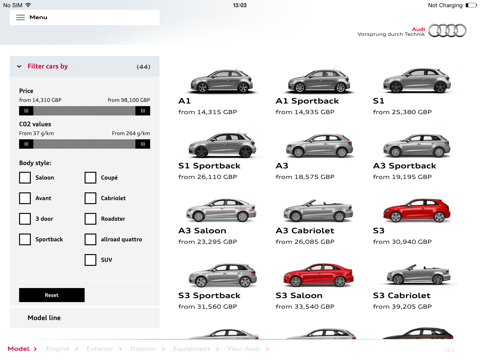
Task: Select the S3 Cabriolet car image
Action: (418, 275)
